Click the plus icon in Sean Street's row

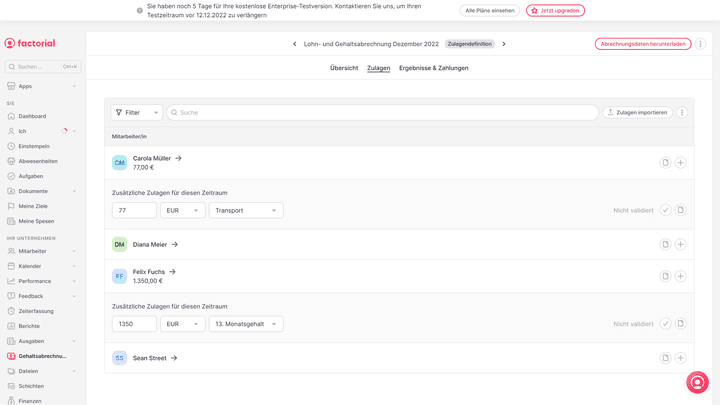[680, 358]
